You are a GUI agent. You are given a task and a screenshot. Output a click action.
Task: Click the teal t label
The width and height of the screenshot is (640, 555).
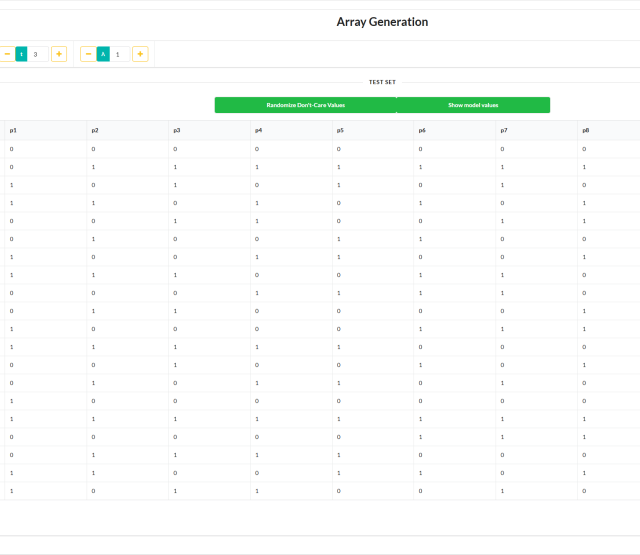(x=21, y=54)
